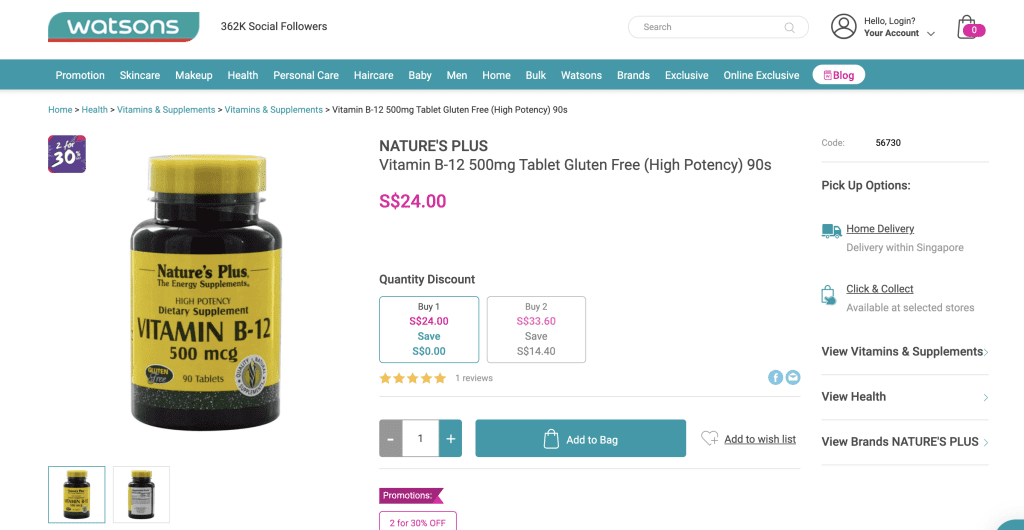Add the product to bag
This screenshot has width=1024, height=530.
(581, 439)
